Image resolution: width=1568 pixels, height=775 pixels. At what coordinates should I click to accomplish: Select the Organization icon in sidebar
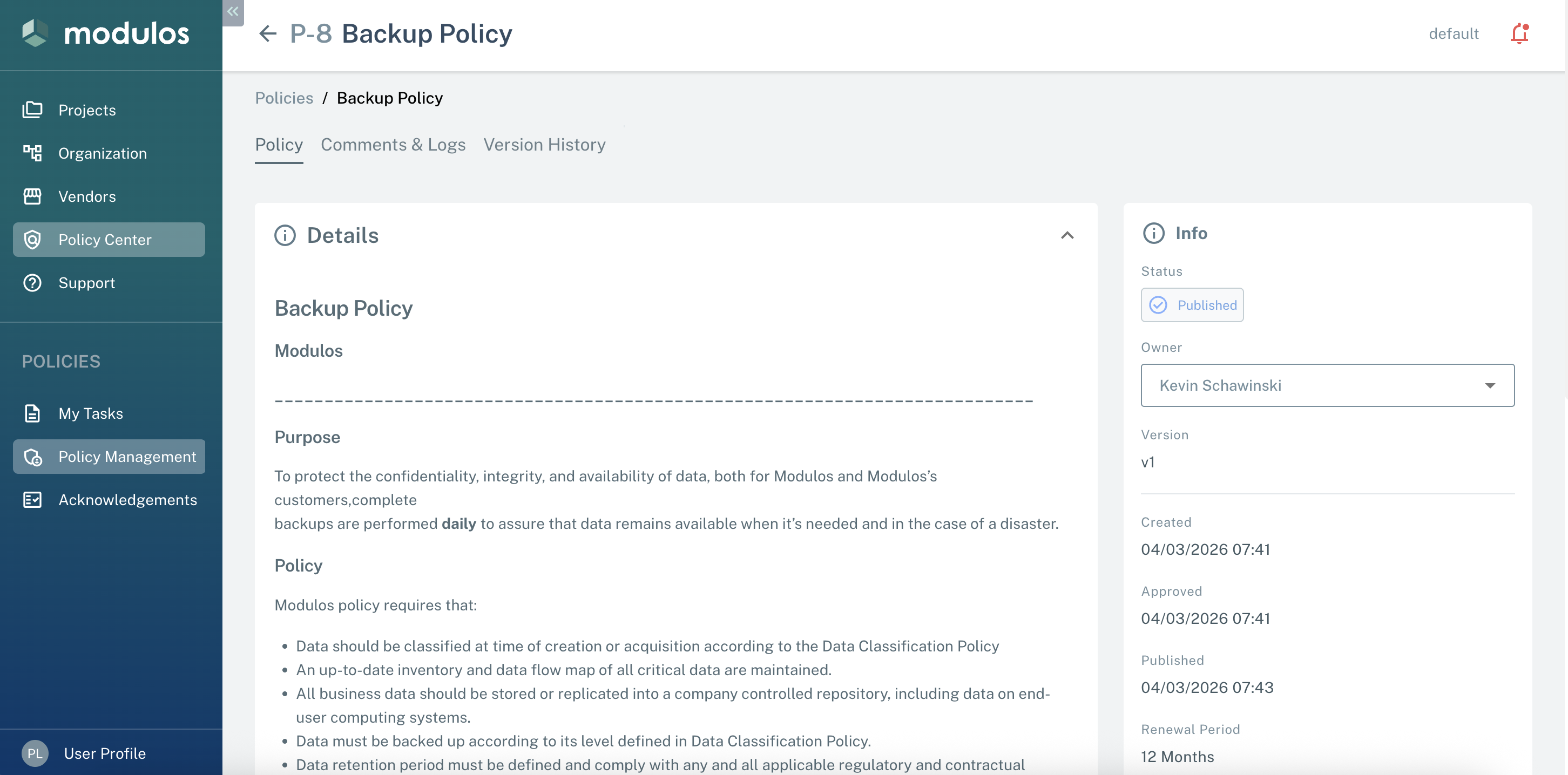33,153
